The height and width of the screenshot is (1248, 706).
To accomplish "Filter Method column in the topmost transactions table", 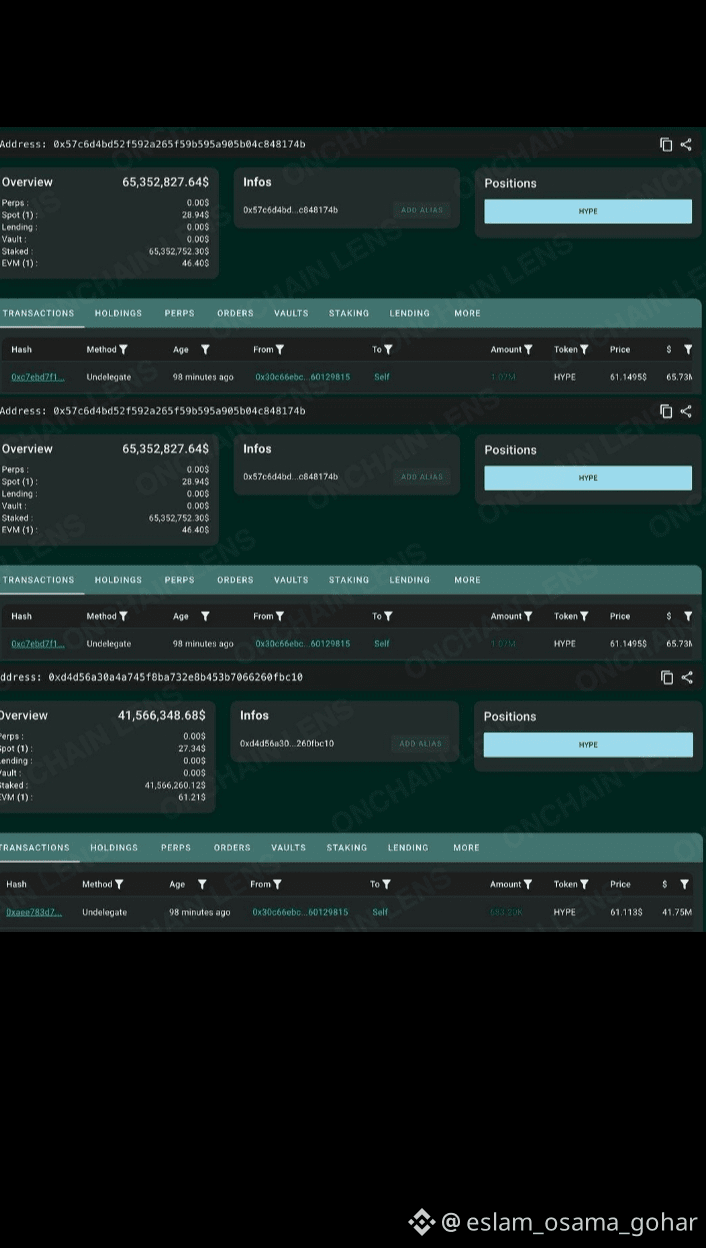I will 123,349.
